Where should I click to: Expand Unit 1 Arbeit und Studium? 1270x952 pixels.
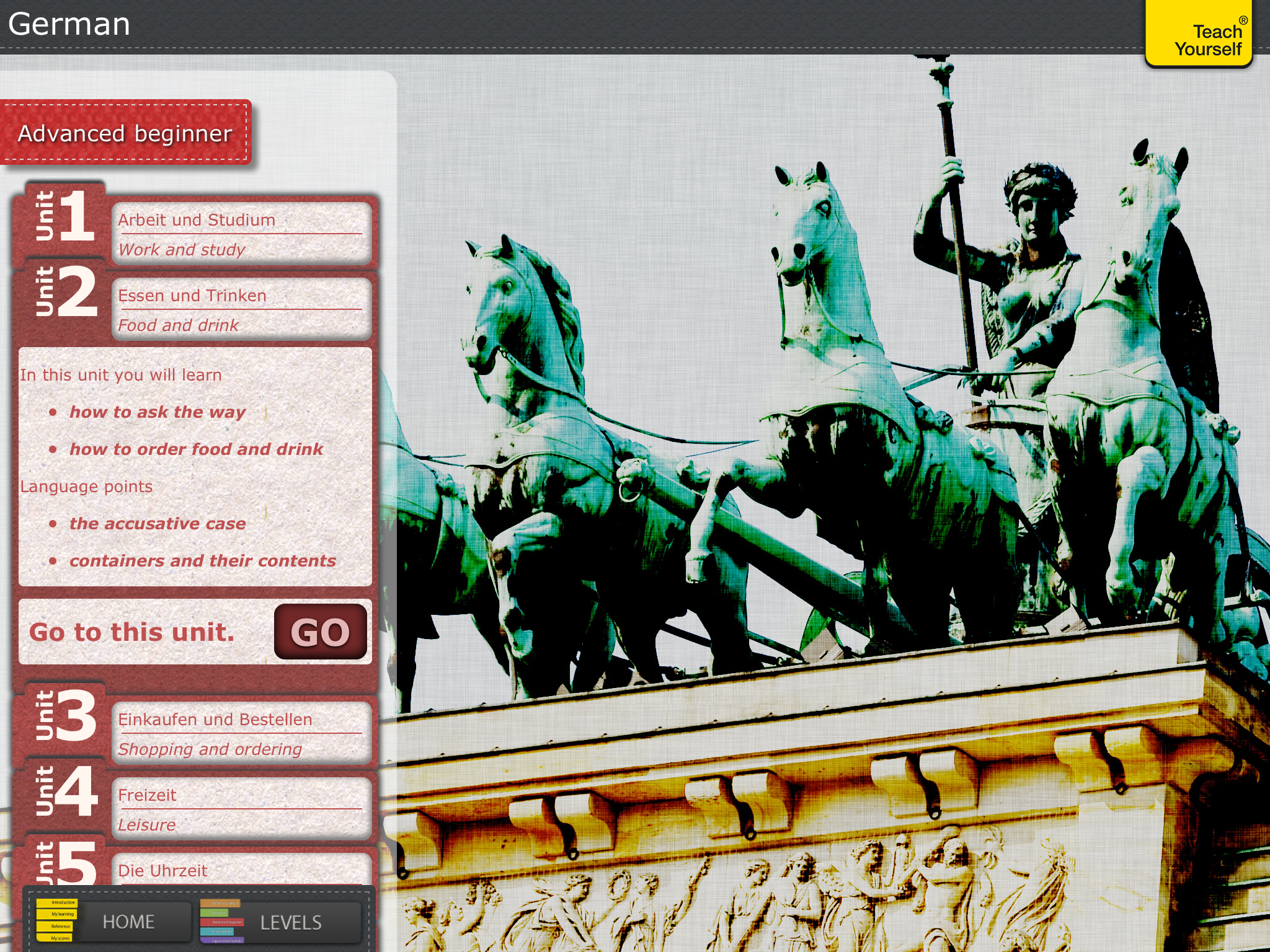pos(241,234)
